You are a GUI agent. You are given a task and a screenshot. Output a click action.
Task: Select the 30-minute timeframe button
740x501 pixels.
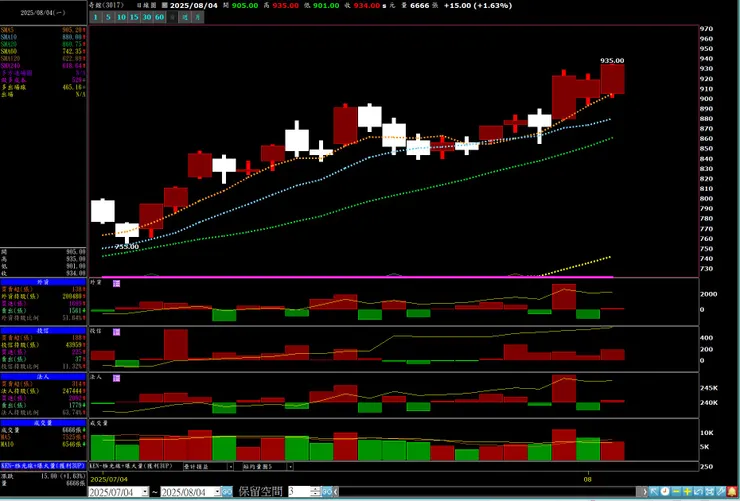147,17
